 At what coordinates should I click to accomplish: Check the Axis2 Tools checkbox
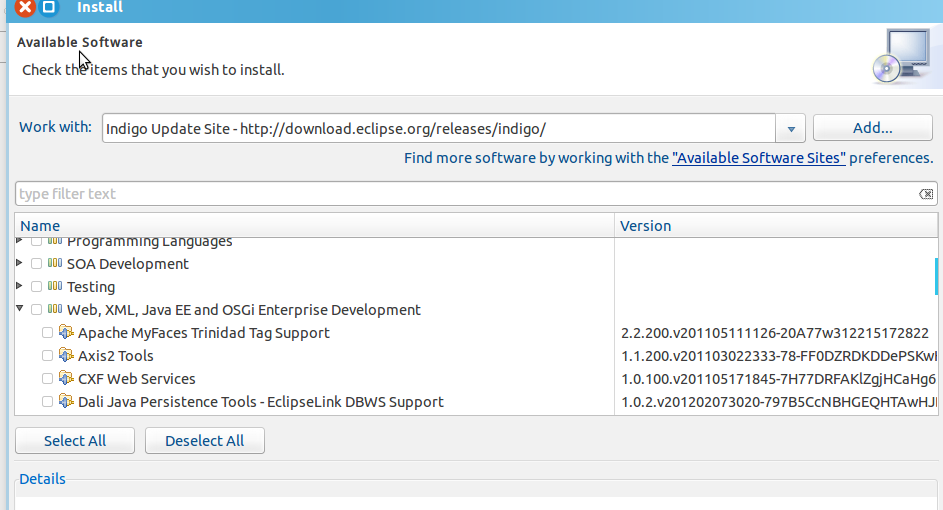point(47,356)
